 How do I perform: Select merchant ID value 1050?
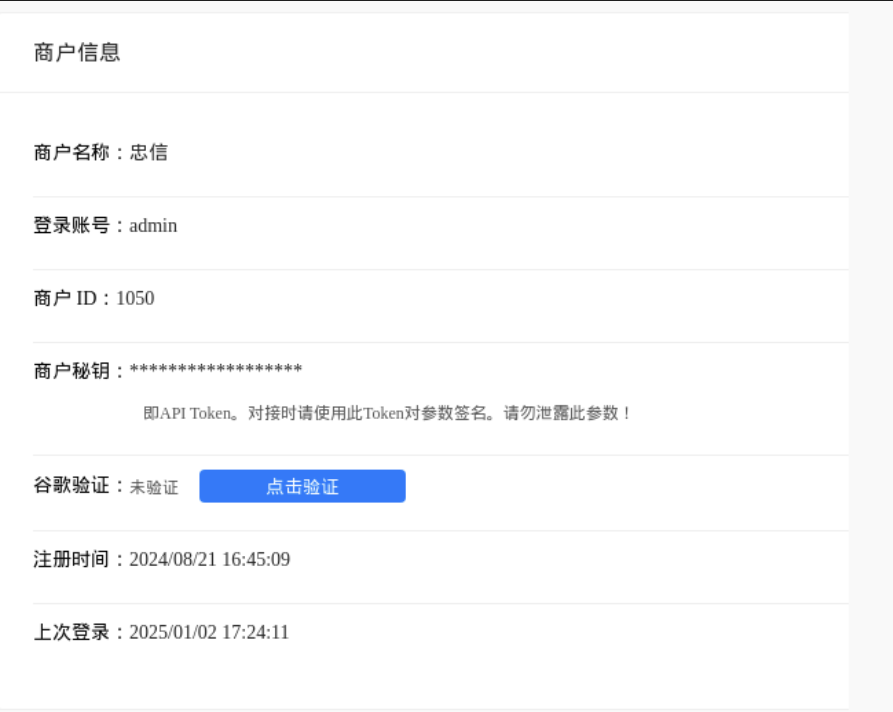click(135, 298)
